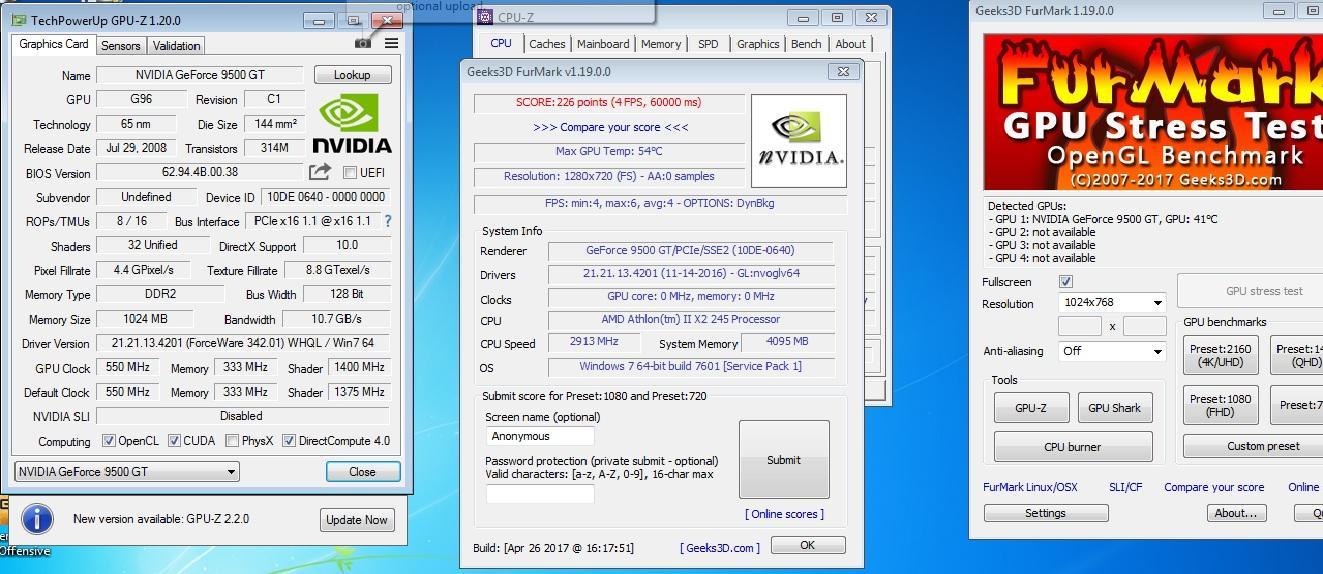
Task: Select the SPD tab in CPU-Z
Action: pyautogui.click(x=708, y=44)
